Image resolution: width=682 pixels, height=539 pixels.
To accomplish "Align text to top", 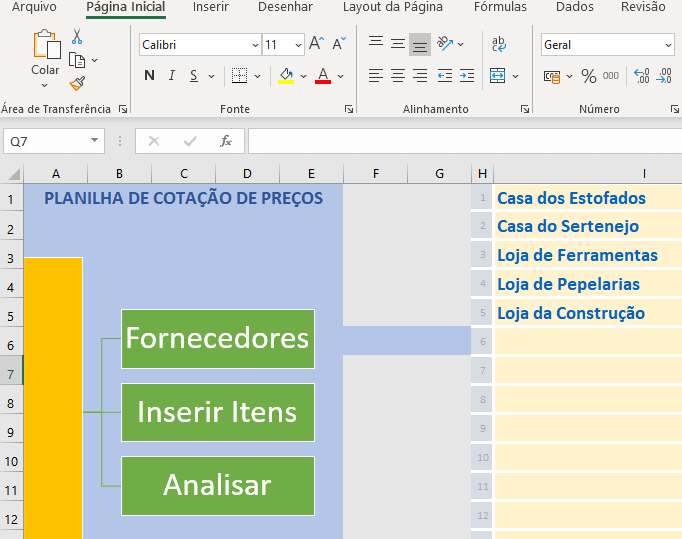I will [376, 43].
